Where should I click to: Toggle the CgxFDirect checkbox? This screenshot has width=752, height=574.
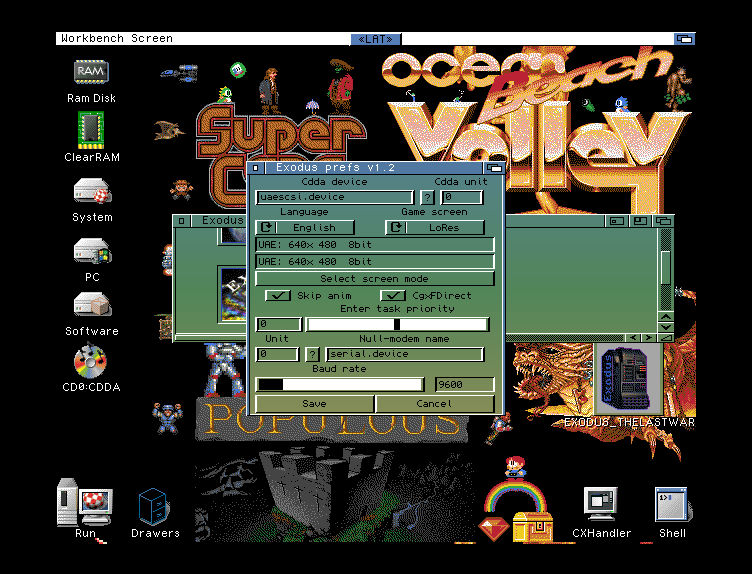point(393,295)
